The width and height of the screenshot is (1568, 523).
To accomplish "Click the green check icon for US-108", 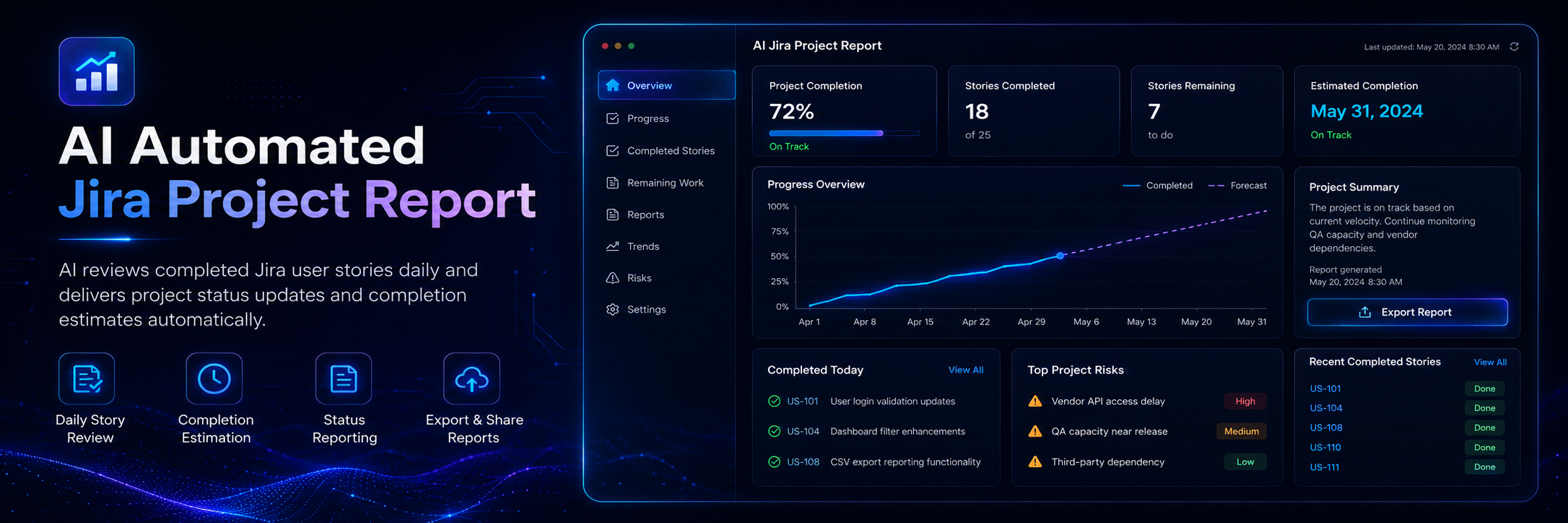I will point(775,462).
